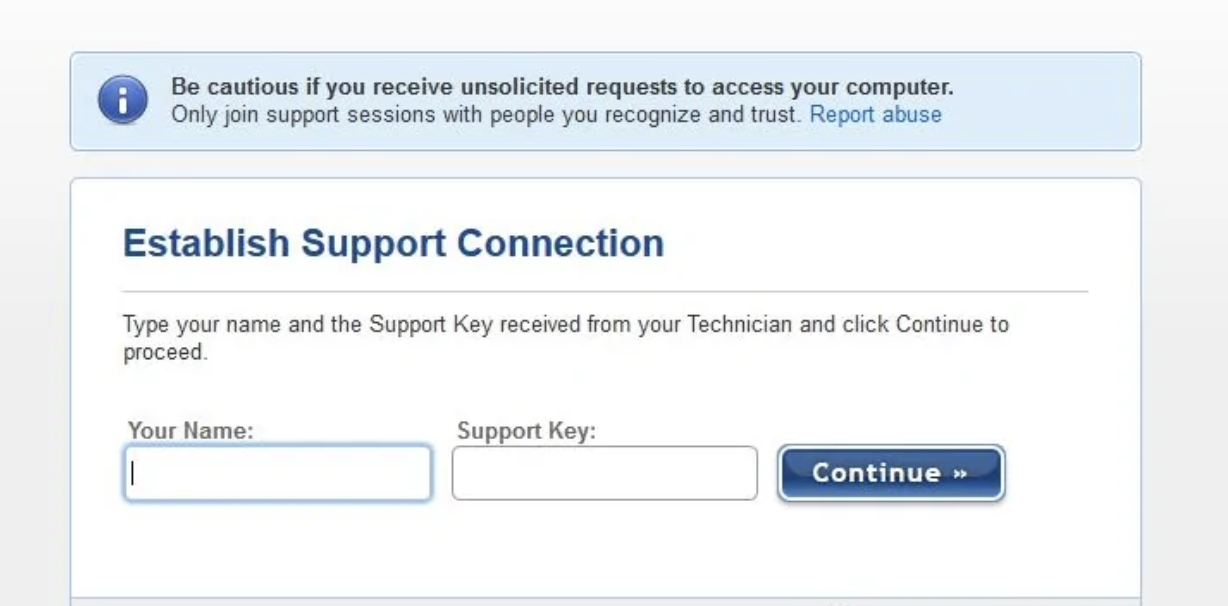Click the Continue button
Viewport: 1228px width, 606px height.
coord(891,473)
